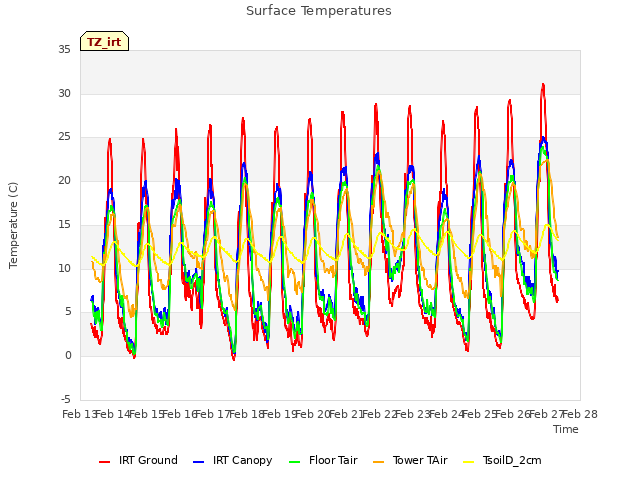Toggle Tower TAir series in legend
This screenshot has width=640, height=480.
410,460
